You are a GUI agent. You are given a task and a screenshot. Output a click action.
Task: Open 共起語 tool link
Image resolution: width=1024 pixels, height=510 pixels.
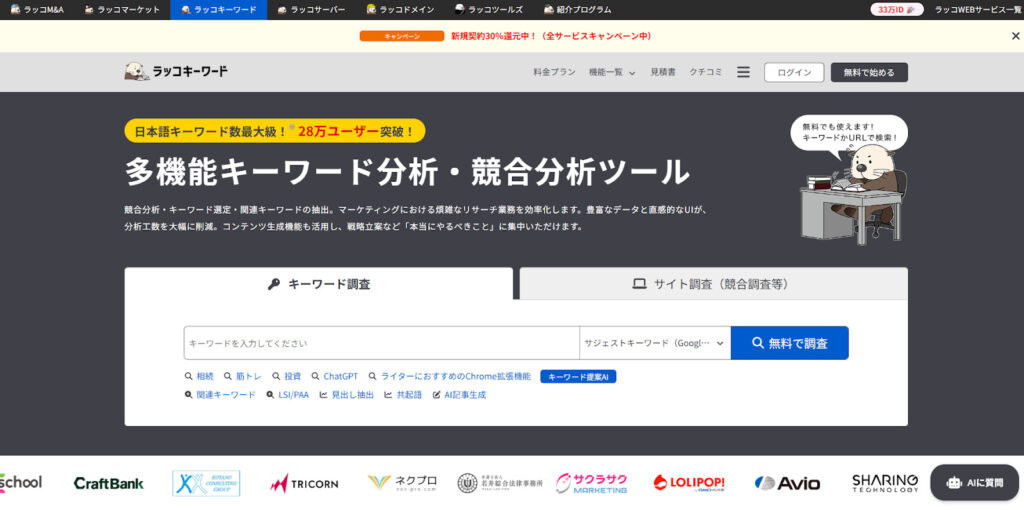point(403,395)
